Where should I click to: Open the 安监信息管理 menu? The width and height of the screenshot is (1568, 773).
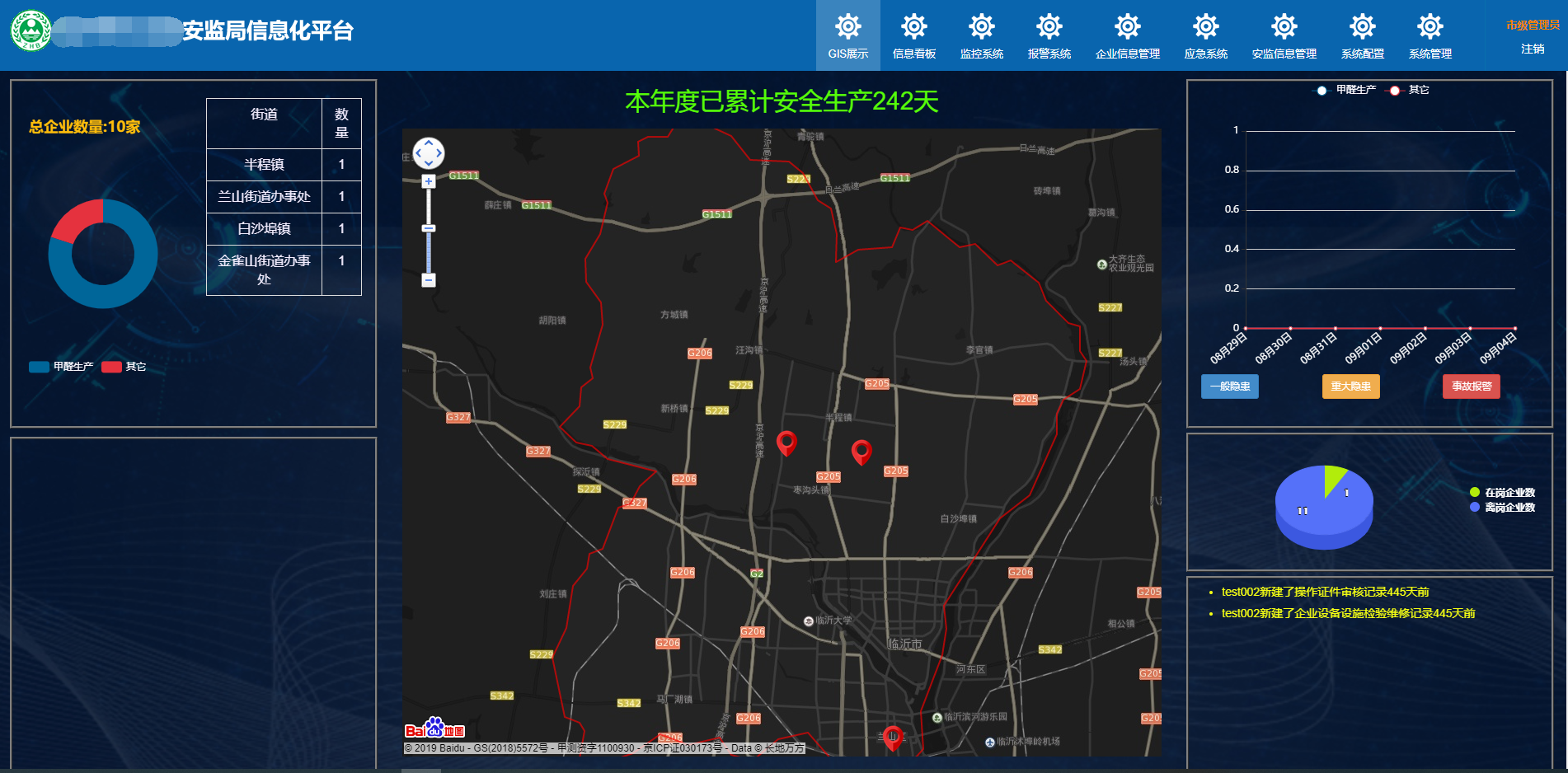(1284, 35)
